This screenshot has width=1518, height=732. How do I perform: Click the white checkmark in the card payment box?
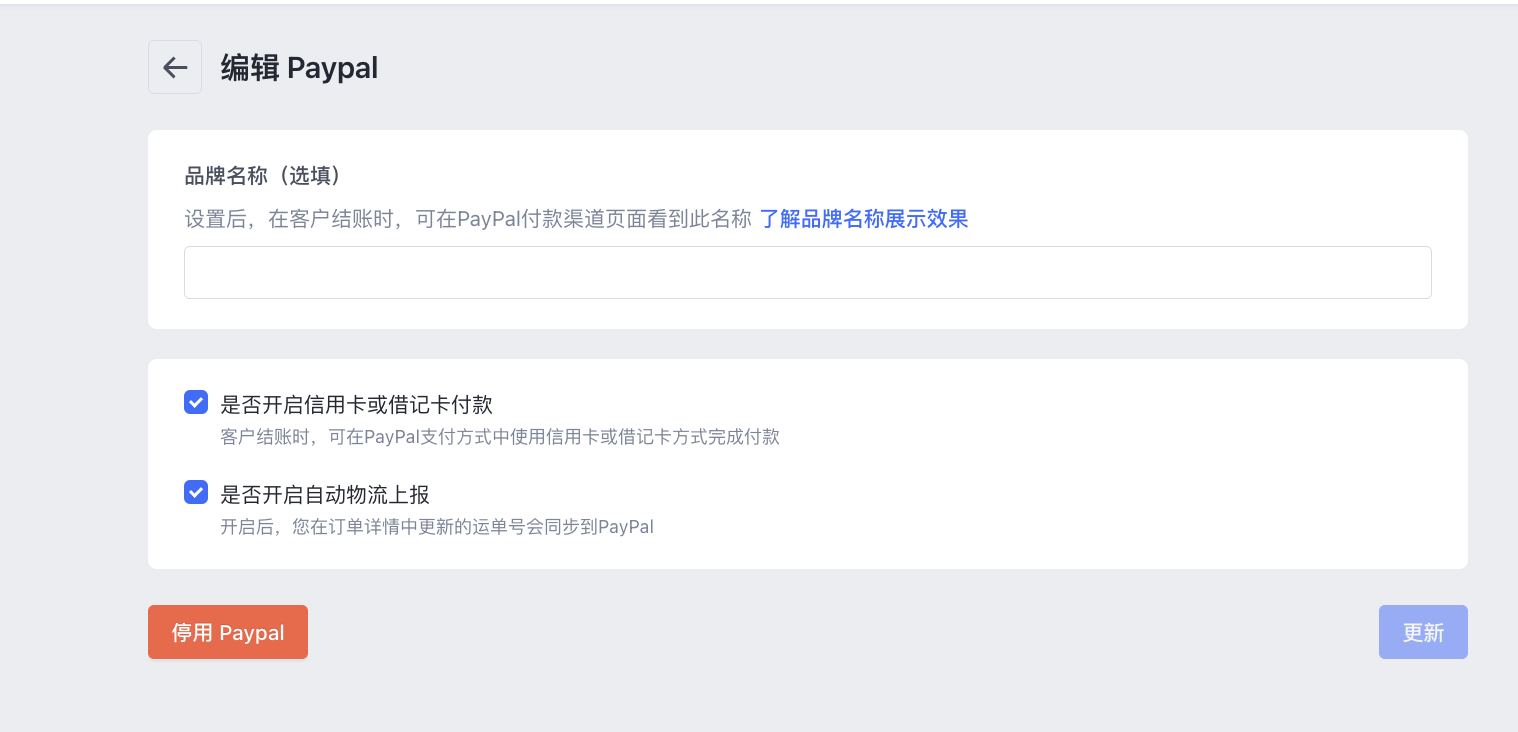(196, 403)
